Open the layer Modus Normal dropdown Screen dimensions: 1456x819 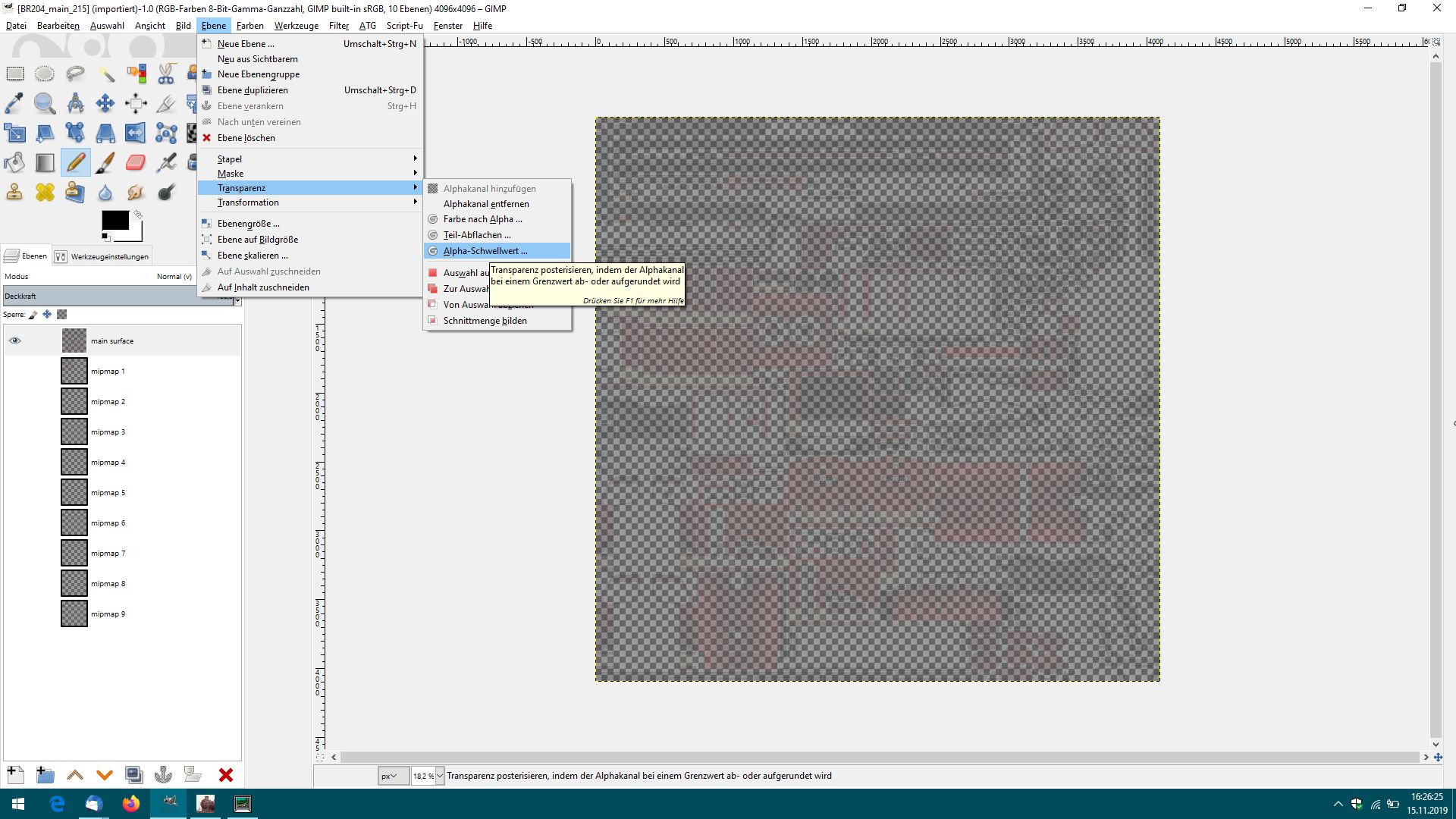pyautogui.click(x=174, y=276)
